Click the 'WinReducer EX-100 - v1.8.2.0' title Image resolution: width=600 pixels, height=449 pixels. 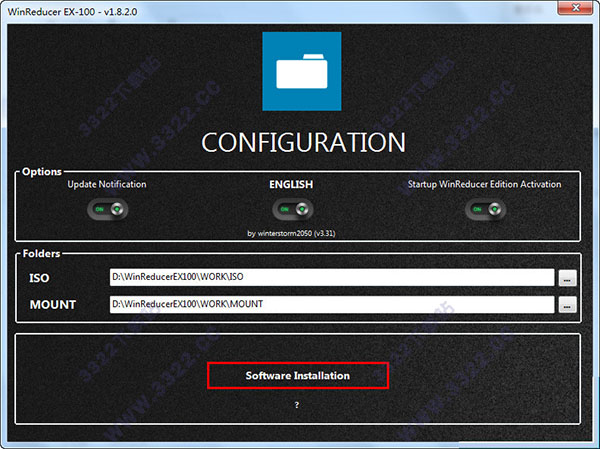point(72,11)
